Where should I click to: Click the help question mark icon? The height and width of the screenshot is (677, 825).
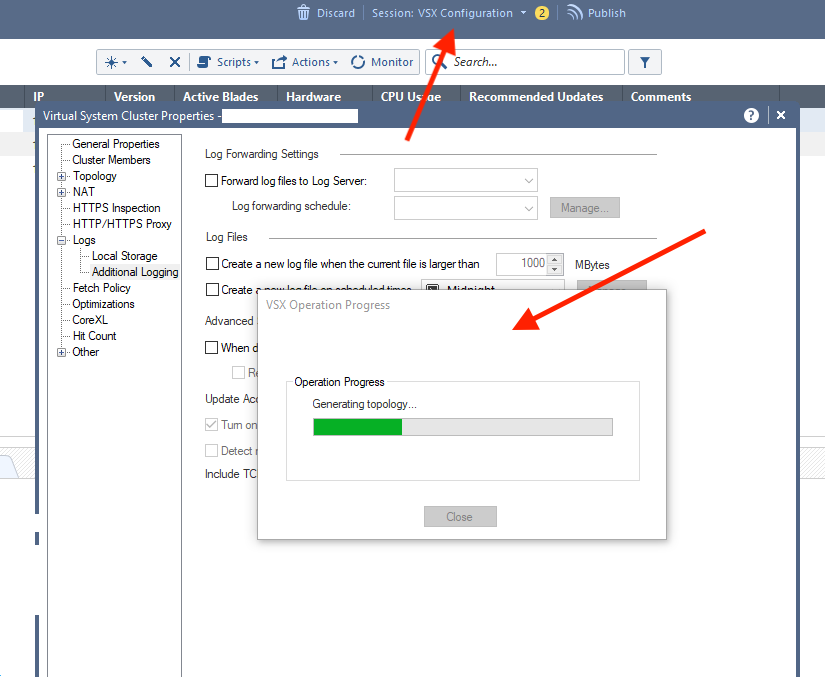751,115
